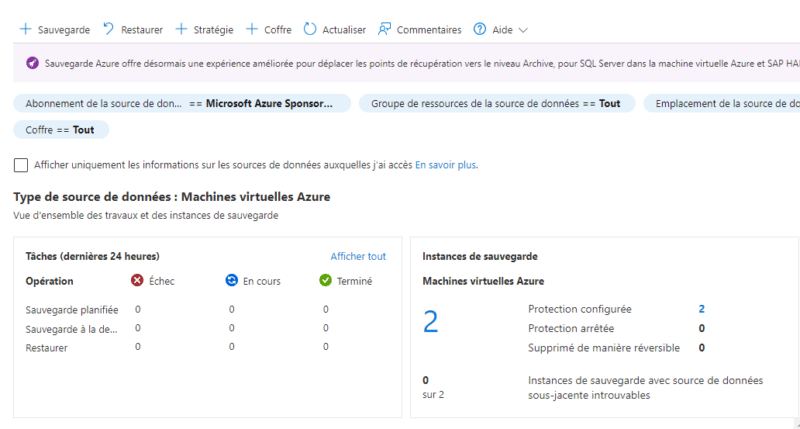This screenshot has width=800, height=429.
Task: Click the 'Supprimé de manière réversible' count
Action: [x=702, y=347]
